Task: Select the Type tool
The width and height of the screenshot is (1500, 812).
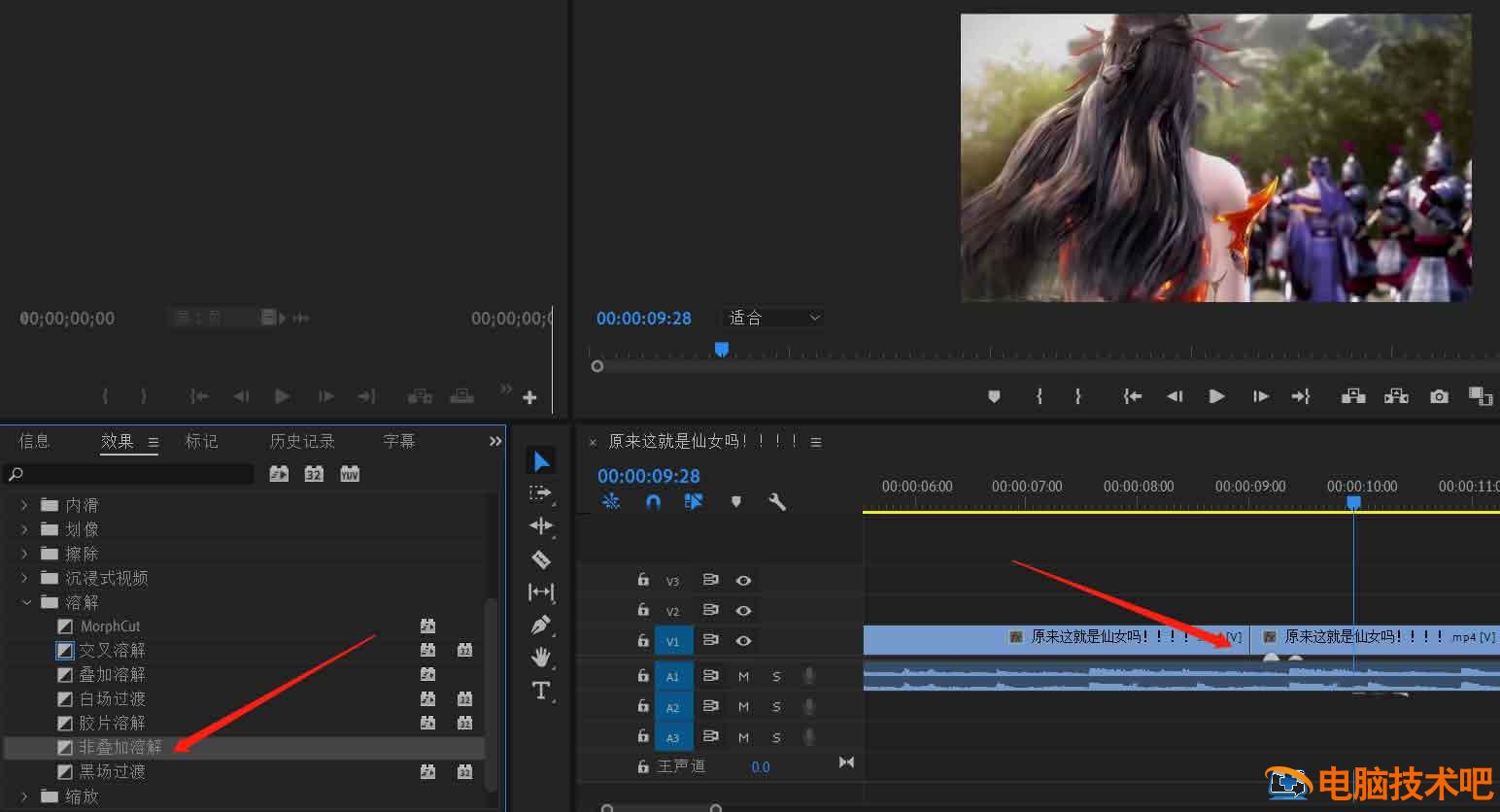Action: point(541,691)
